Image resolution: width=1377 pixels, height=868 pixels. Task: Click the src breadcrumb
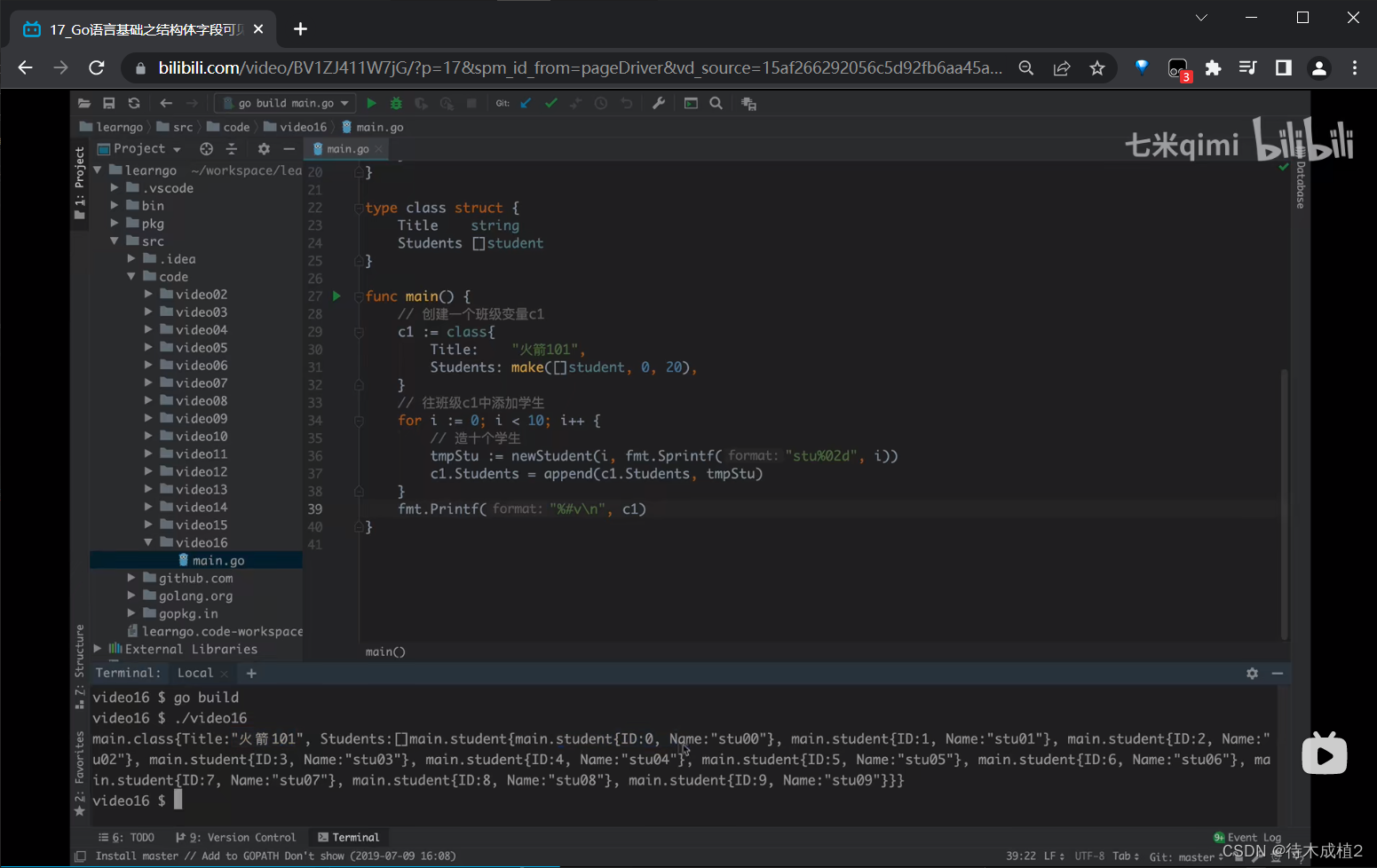175,127
